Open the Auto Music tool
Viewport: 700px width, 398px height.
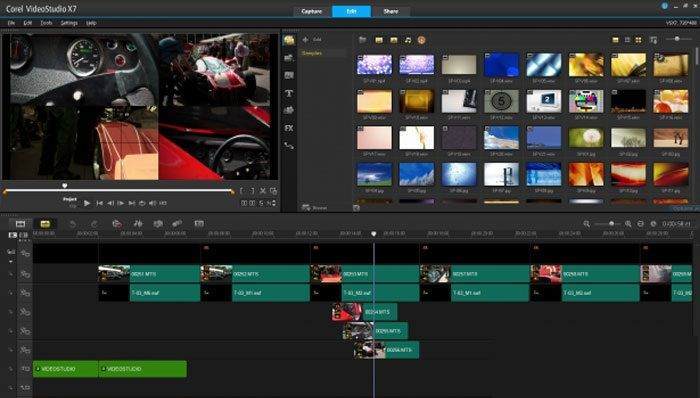[x=158, y=224]
